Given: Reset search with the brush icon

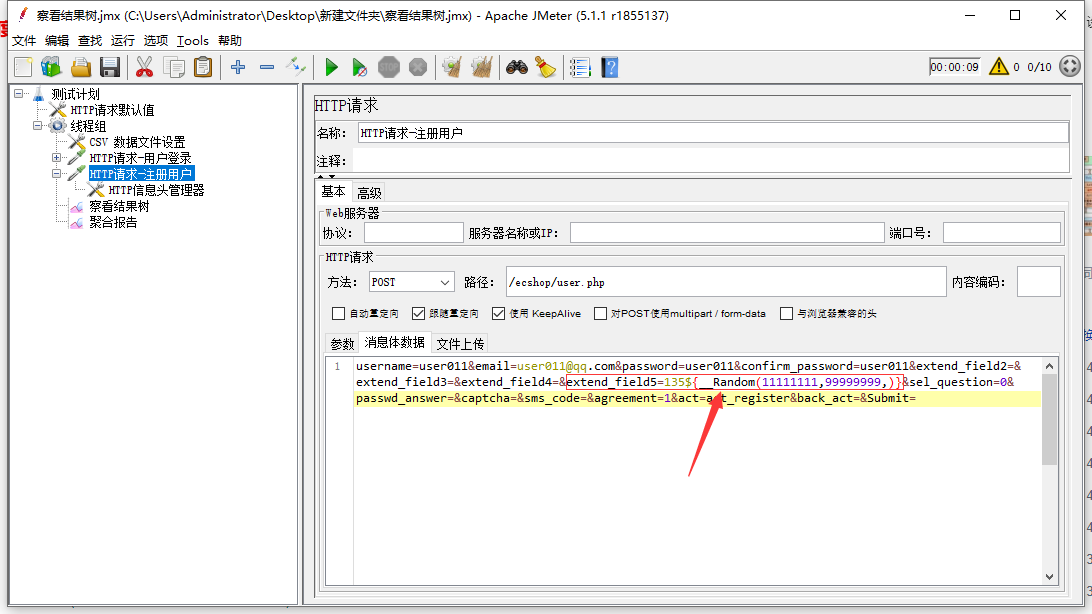Looking at the screenshot, I should 545,68.
